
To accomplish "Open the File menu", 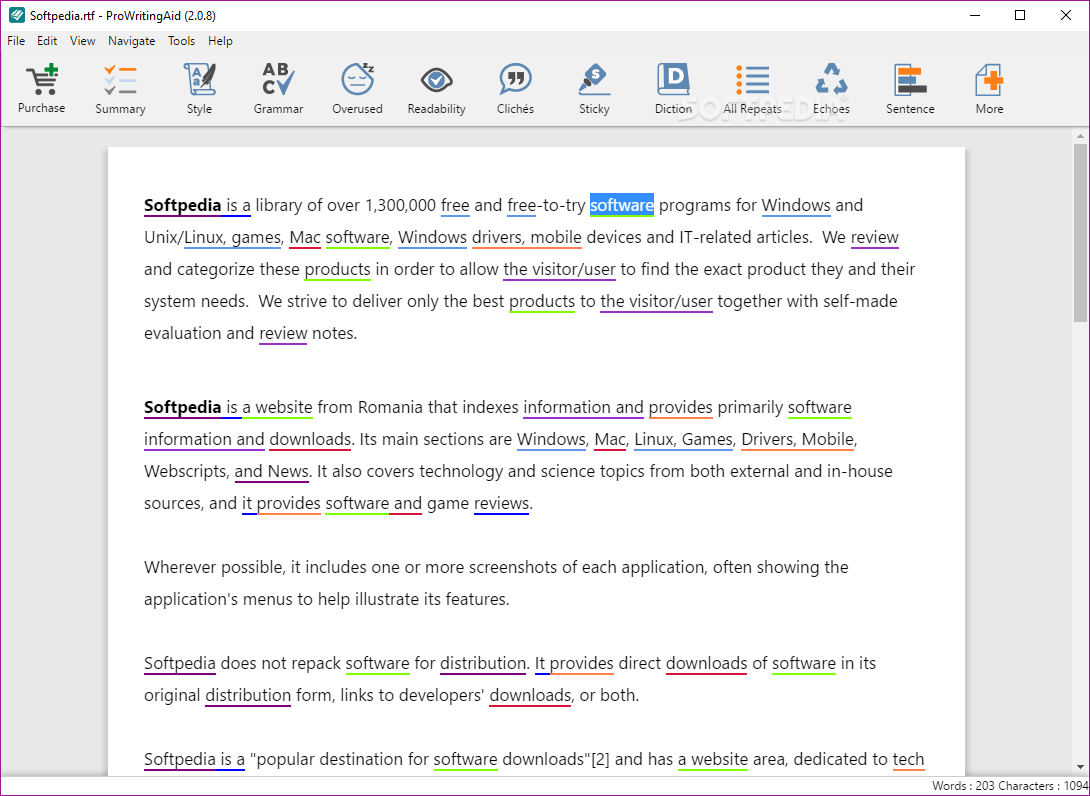I will click(16, 41).
